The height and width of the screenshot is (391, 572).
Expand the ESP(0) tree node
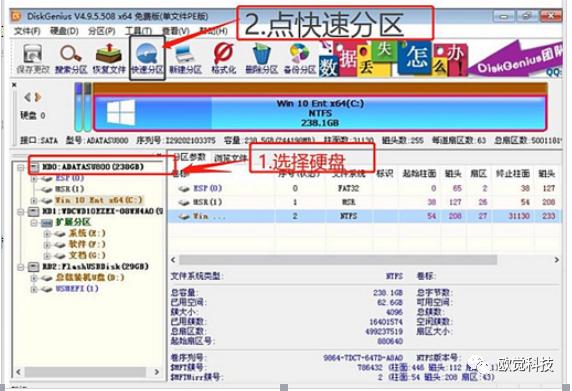click(34, 179)
